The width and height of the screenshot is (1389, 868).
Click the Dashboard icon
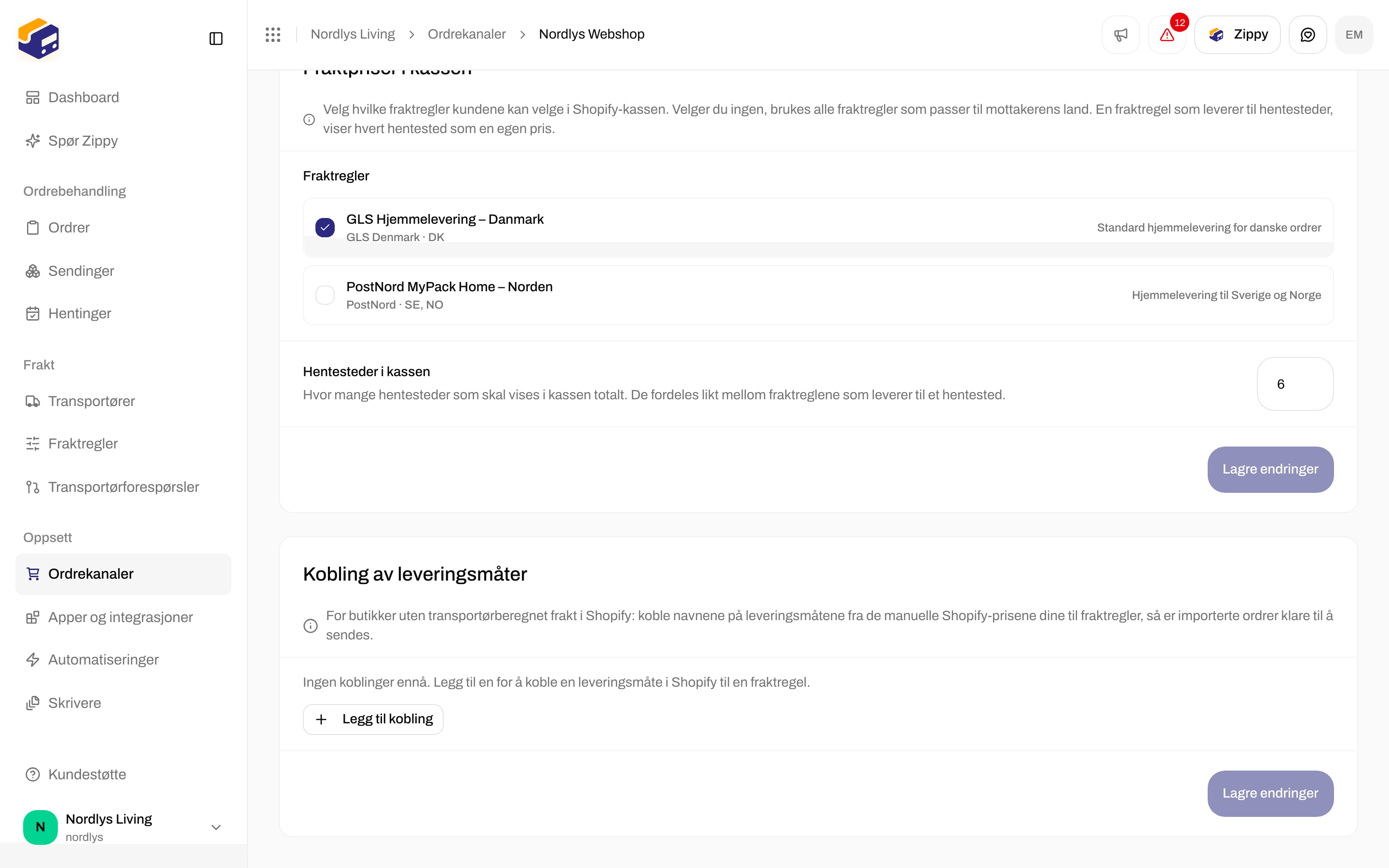point(33,97)
